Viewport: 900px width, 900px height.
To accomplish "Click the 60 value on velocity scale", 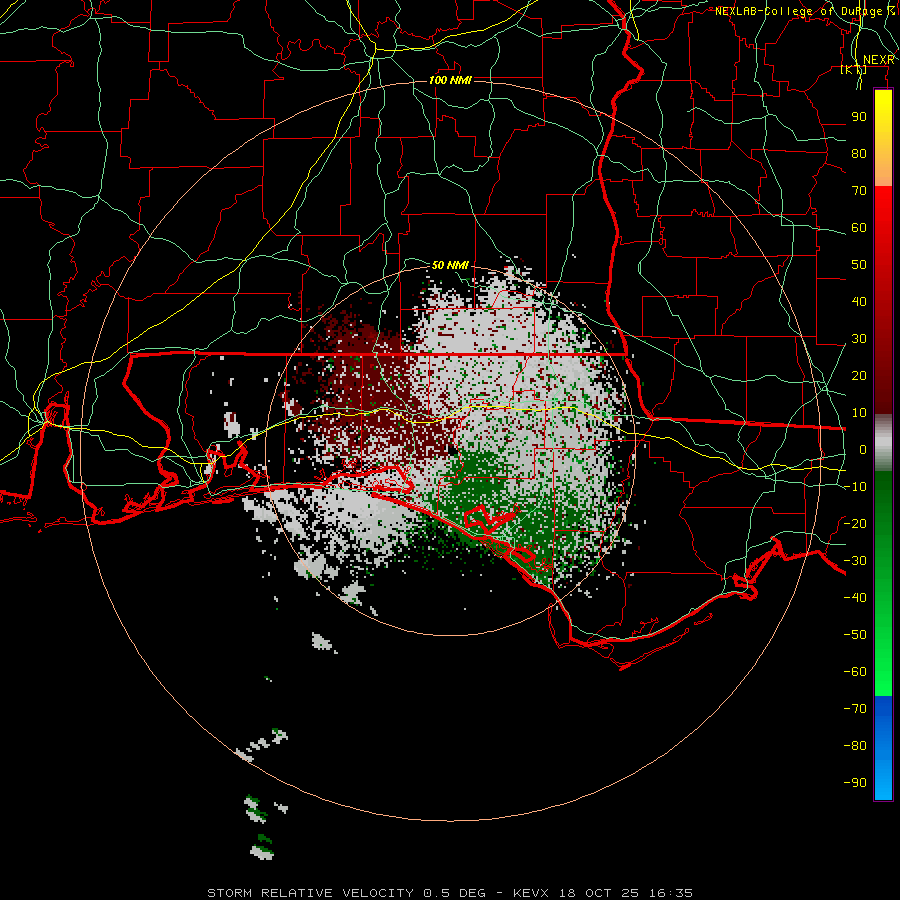I will [x=859, y=228].
